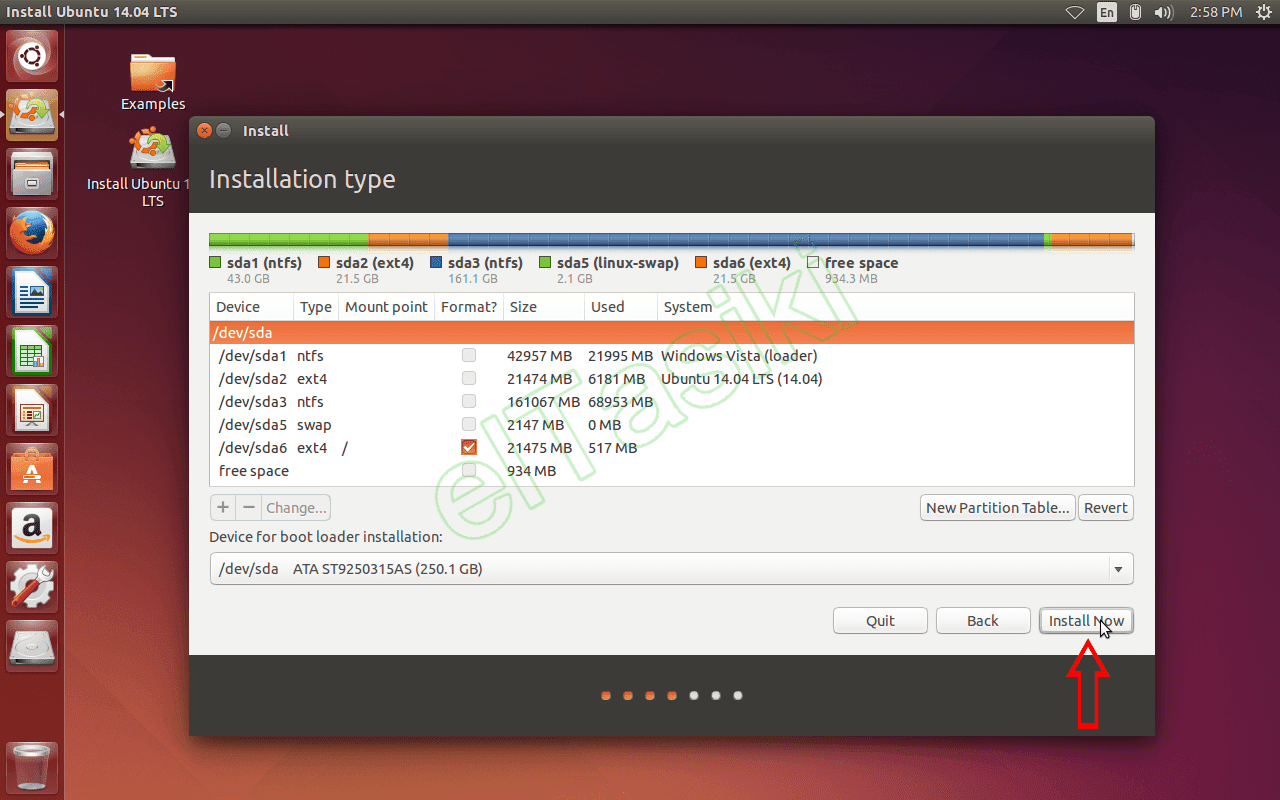
Task: Check the Format box for /dev/sda3
Action: pyautogui.click(x=468, y=401)
